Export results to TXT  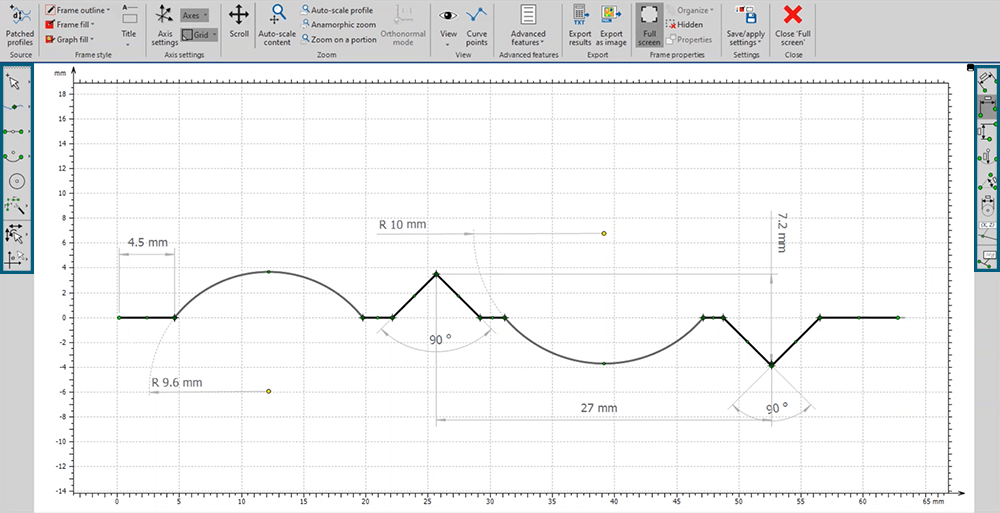[580, 26]
